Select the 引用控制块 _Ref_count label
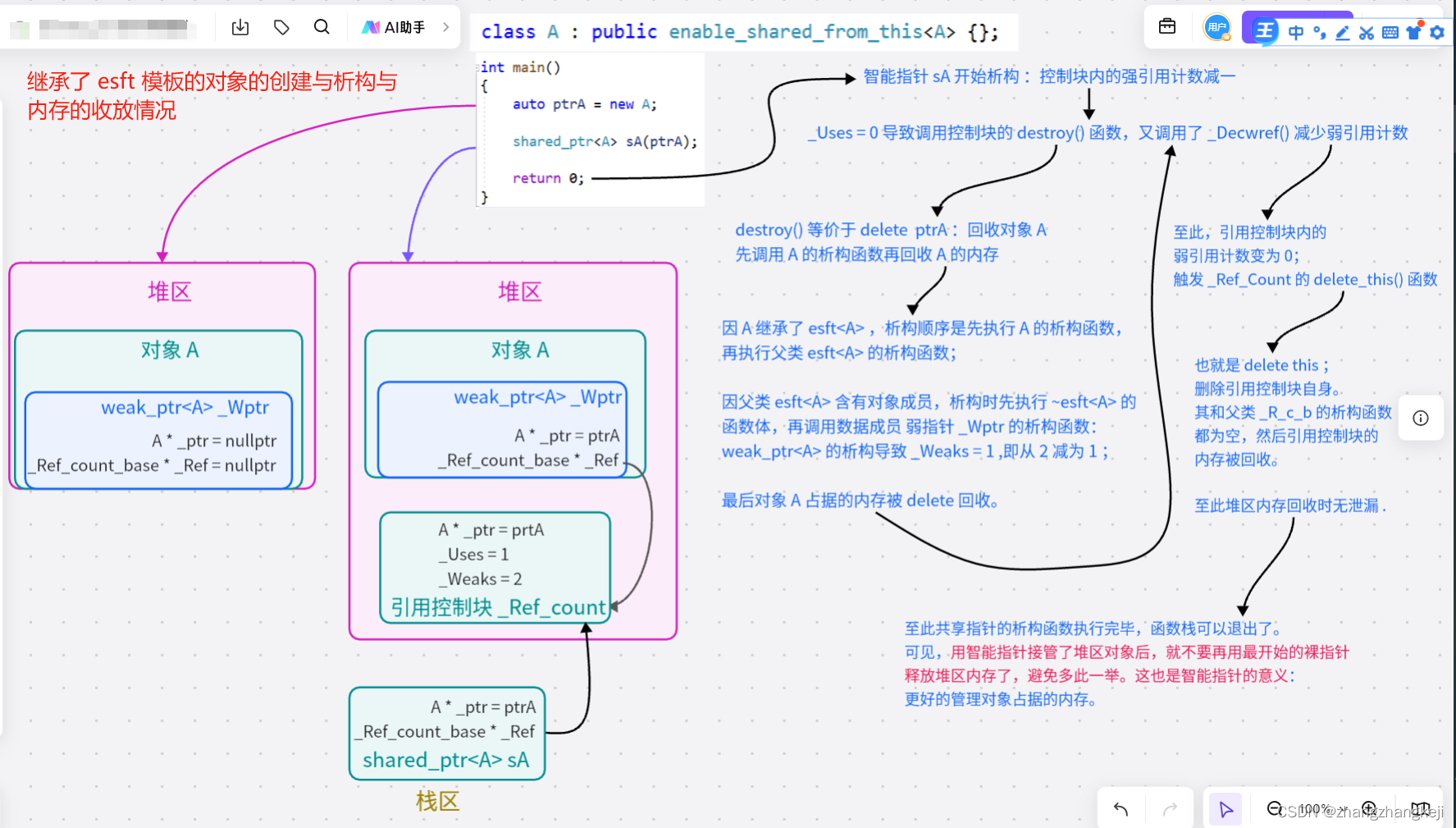This screenshot has height=828, width=1456. pos(498,607)
